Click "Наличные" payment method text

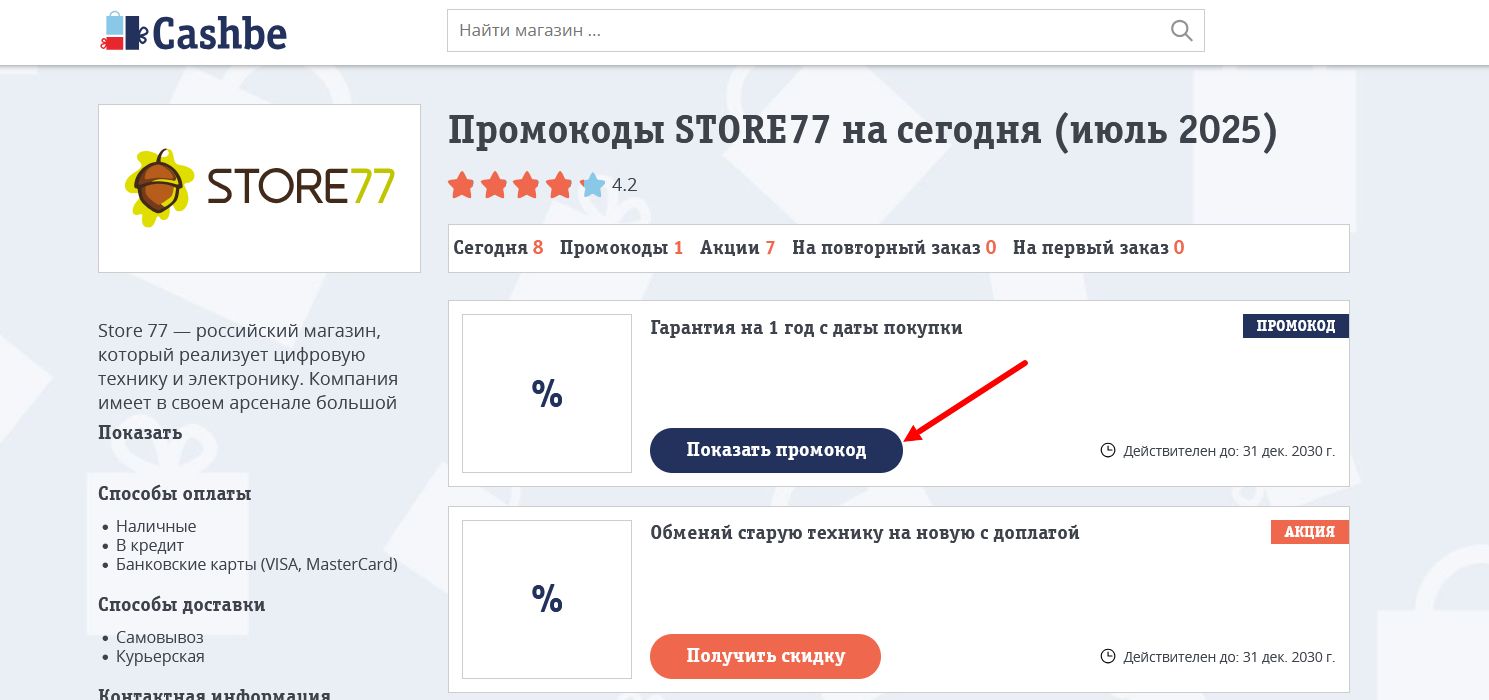[x=156, y=526]
